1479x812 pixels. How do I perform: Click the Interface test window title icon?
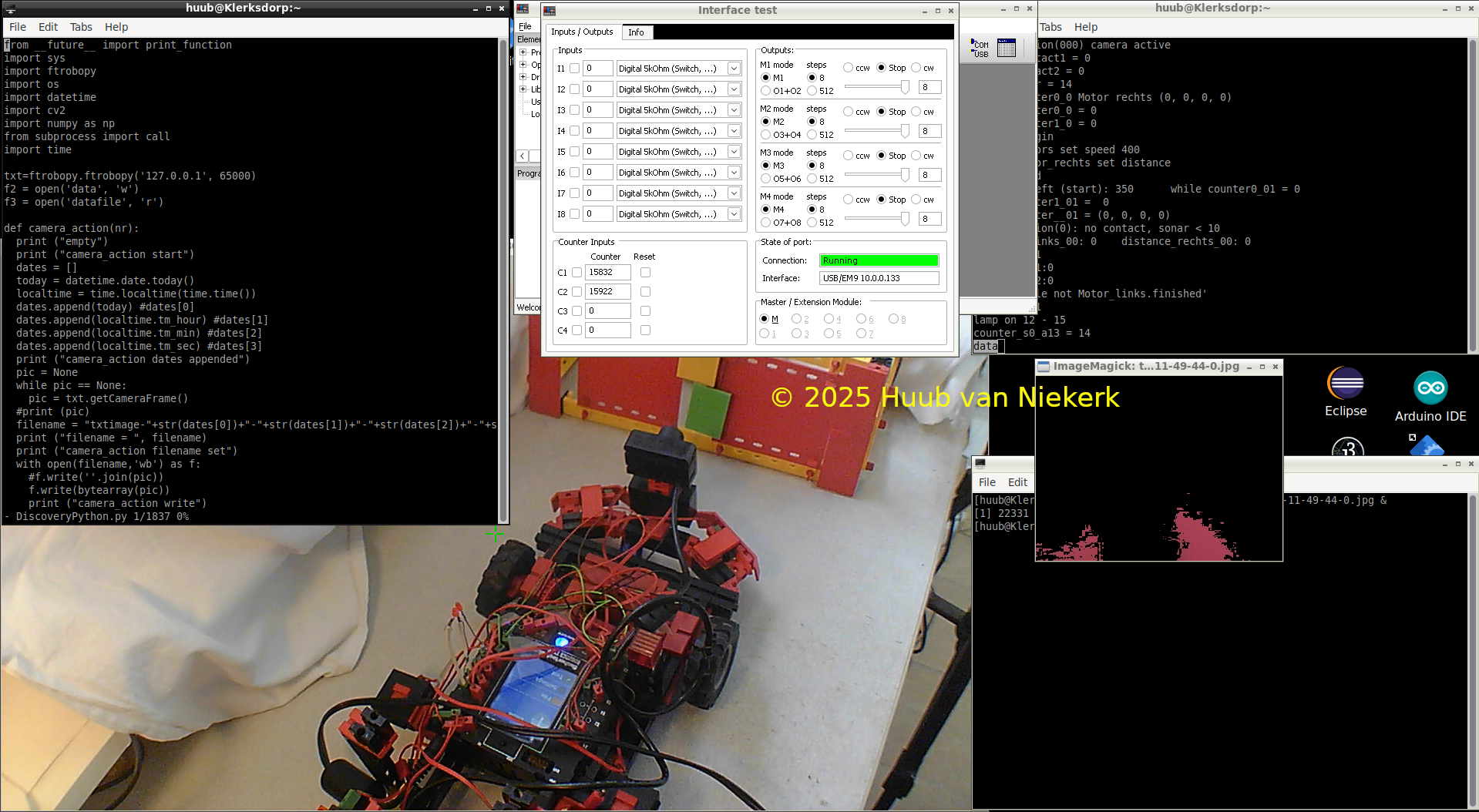[550, 10]
